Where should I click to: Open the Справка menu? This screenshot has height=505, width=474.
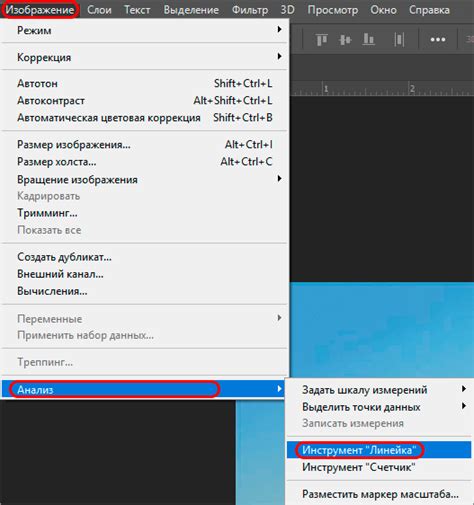tap(429, 10)
